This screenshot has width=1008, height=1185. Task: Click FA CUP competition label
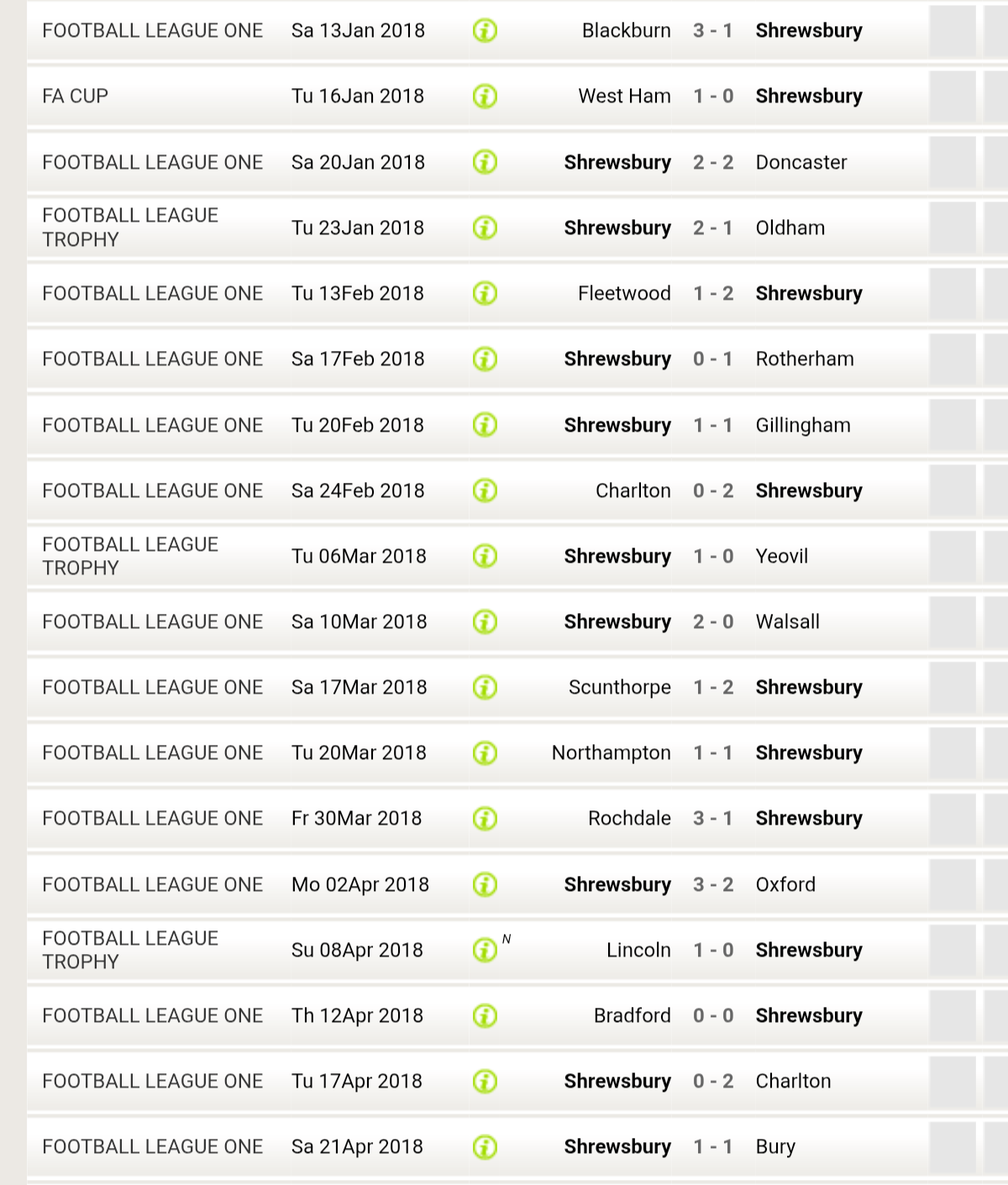pyautogui.click(x=76, y=97)
